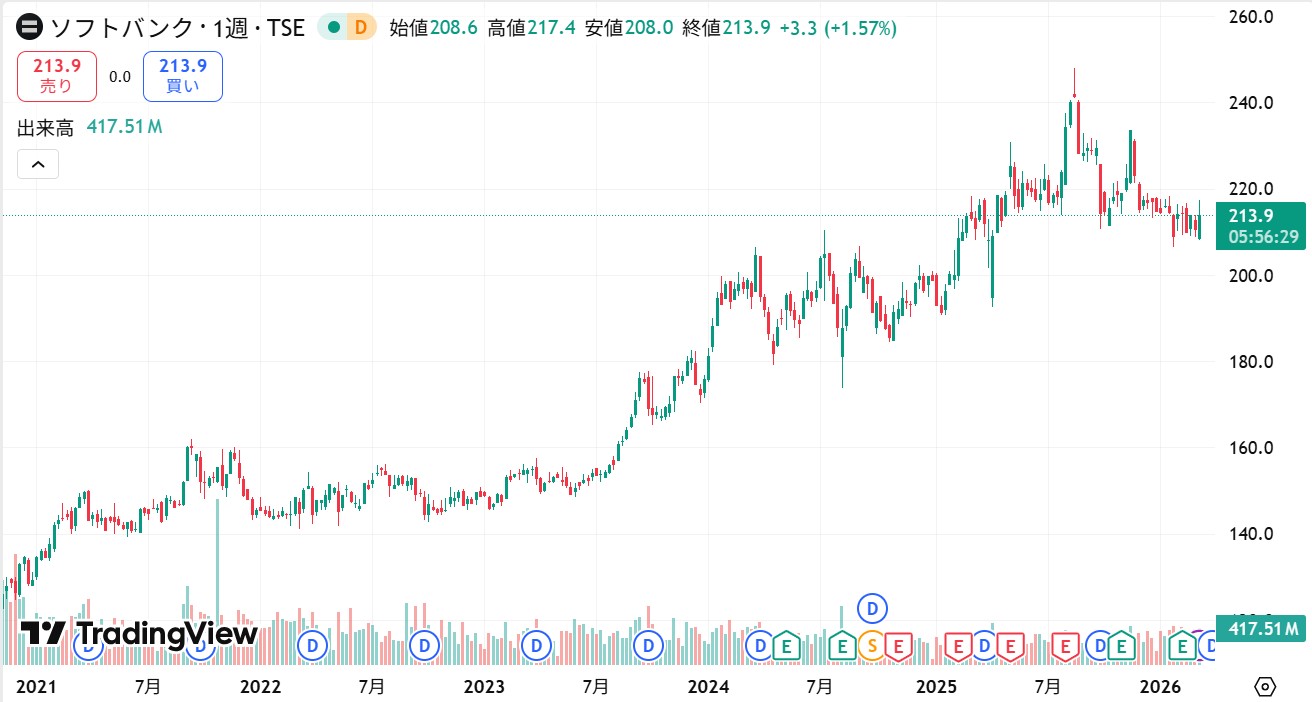Click the first green E earnings marker in 2024
The width and height of the screenshot is (1312, 702).
pyautogui.click(x=786, y=647)
